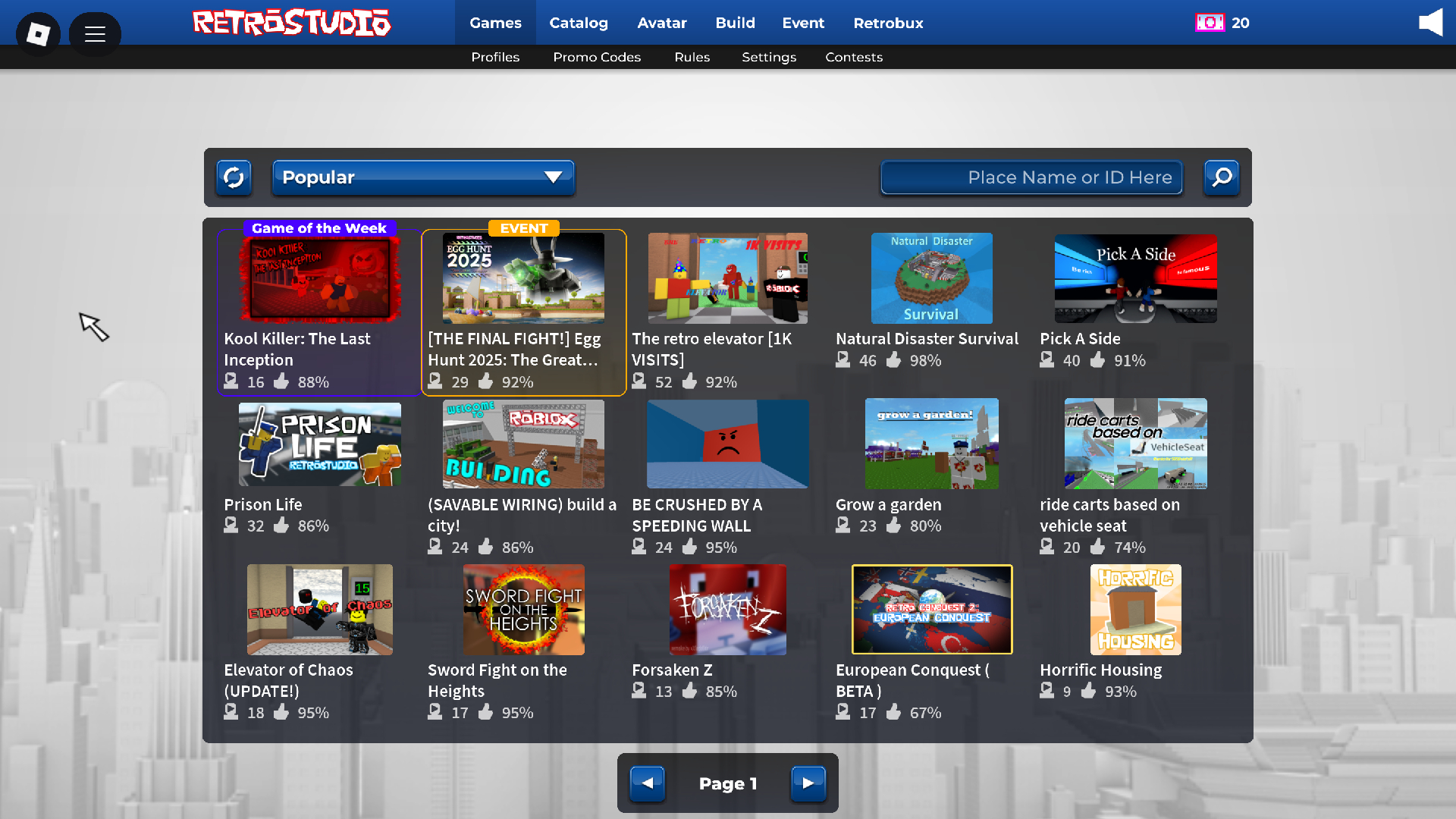The height and width of the screenshot is (819, 1456).
Task: Refresh the games list
Action: pyautogui.click(x=234, y=177)
